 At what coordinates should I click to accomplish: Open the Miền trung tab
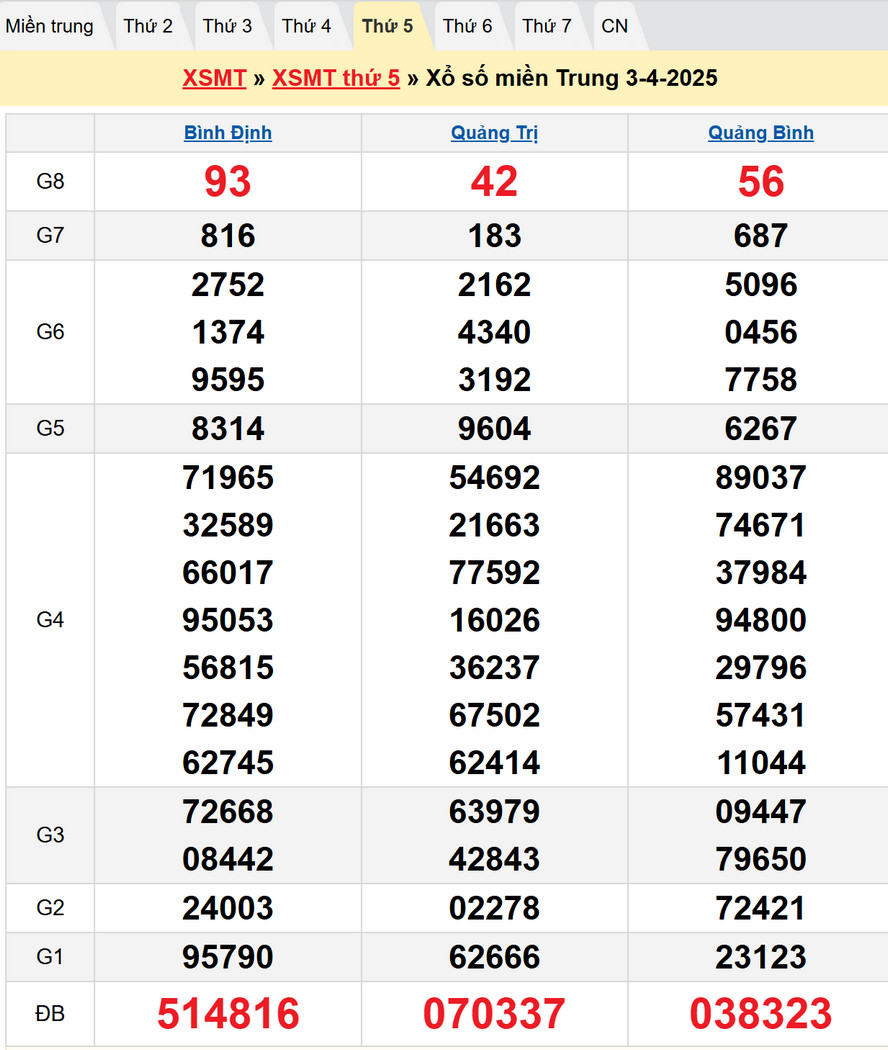[49, 26]
